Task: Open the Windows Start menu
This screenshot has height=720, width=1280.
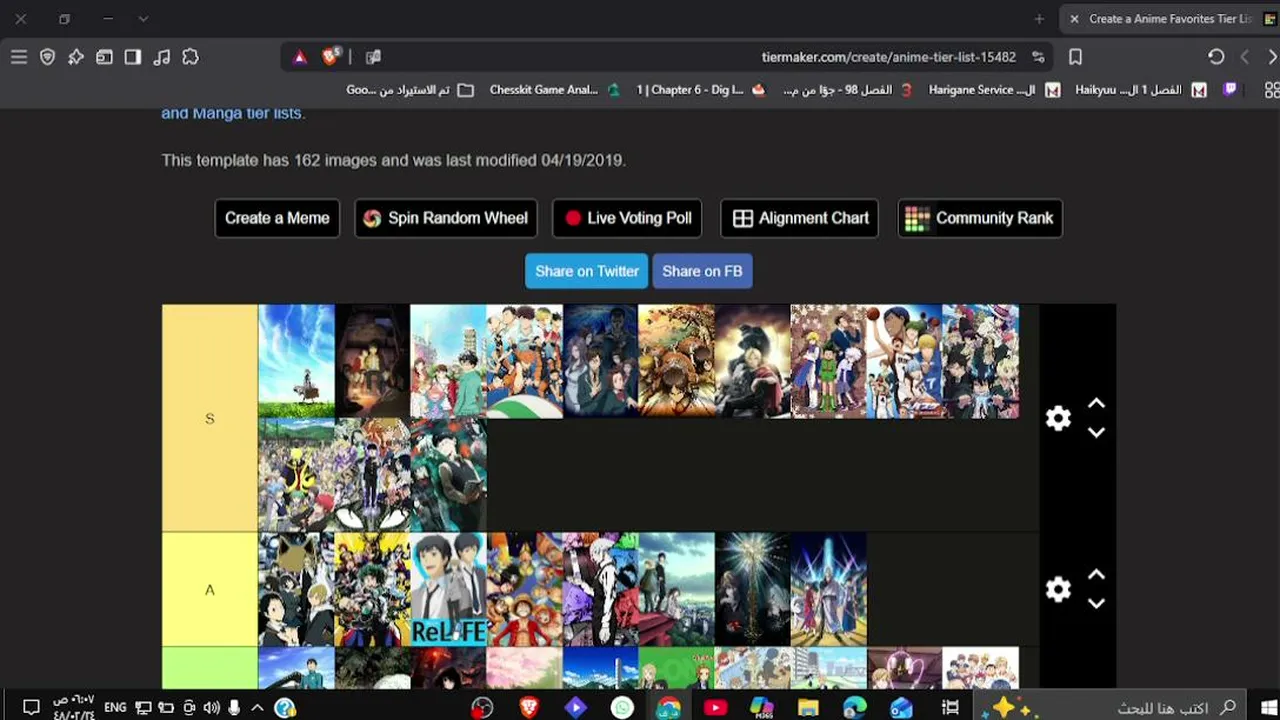Action: (1268, 708)
